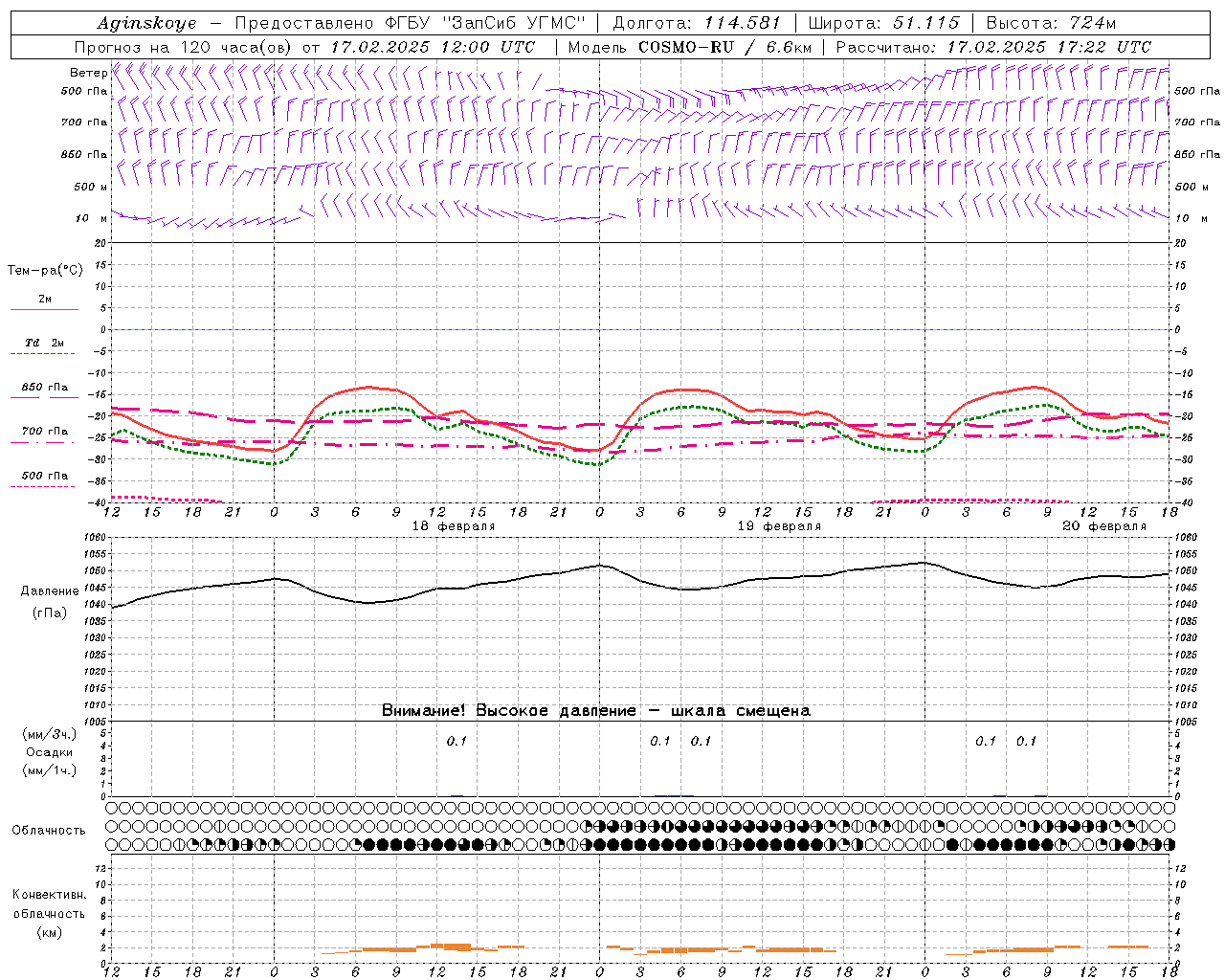Click the 850 гПа entry in temperature legend
The width and height of the screenshot is (1225, 980).
click(x=45, y=388)
